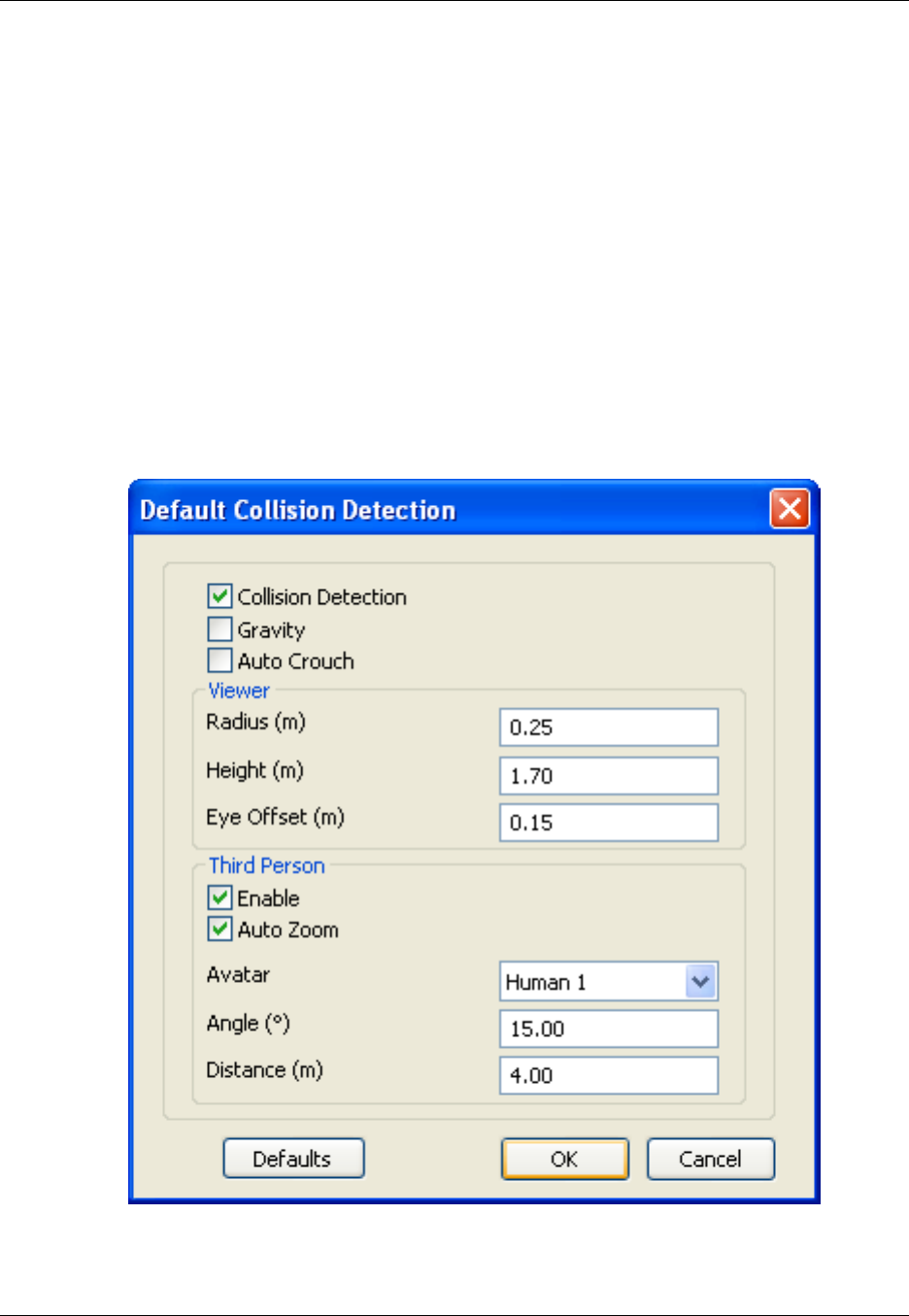
Task: Uncheck the Collision Detection checkbox
Action: coord(219,595)
